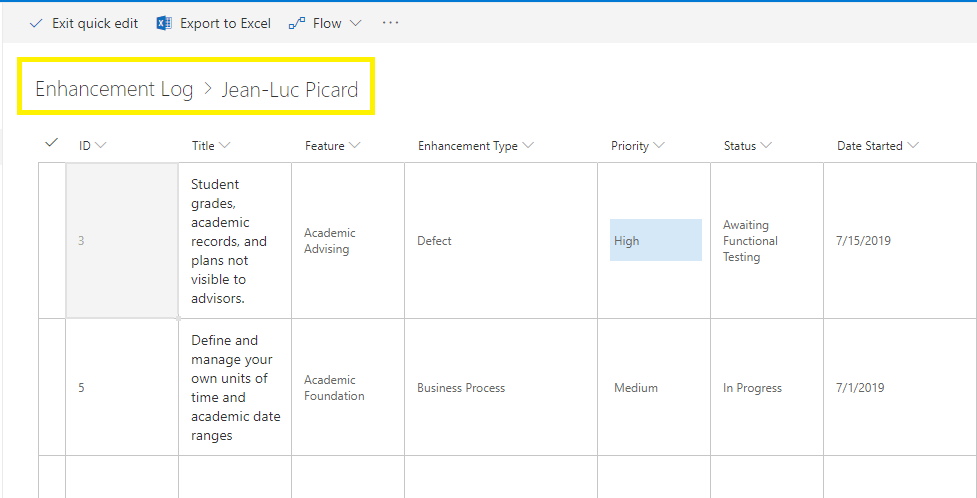Open the more options ellipsis menu
Image resolution: width=977 pixels, height=498 pixels.
pos(390,23)
